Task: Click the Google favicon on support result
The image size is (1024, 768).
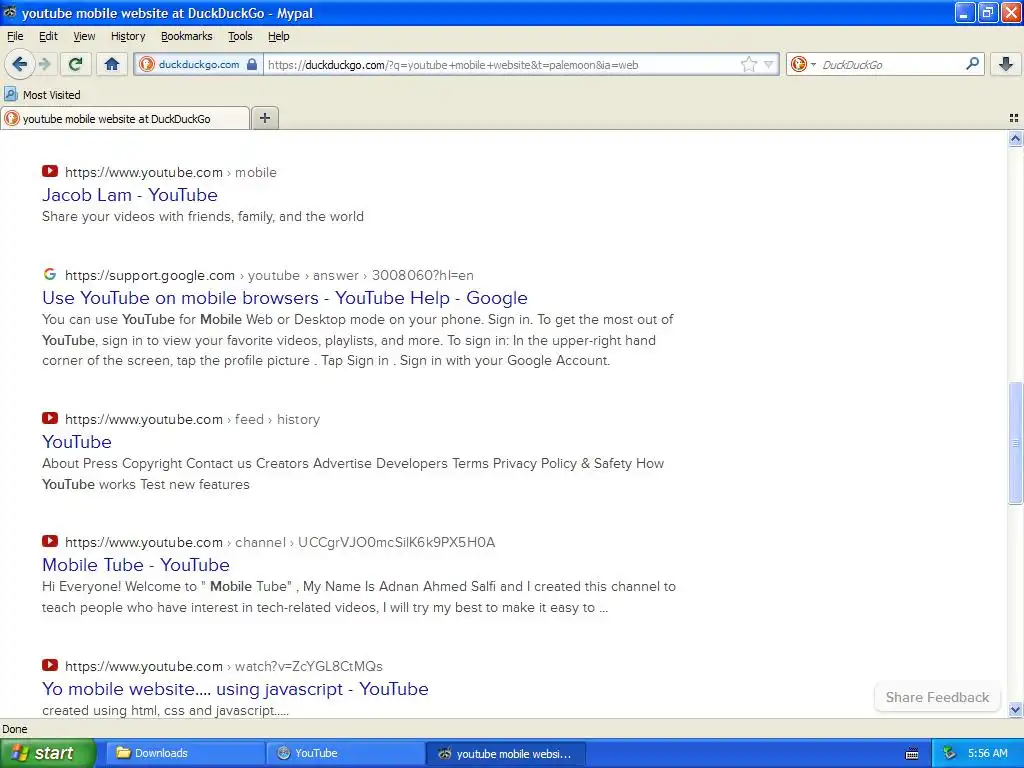Action: [x=50, y=274]
